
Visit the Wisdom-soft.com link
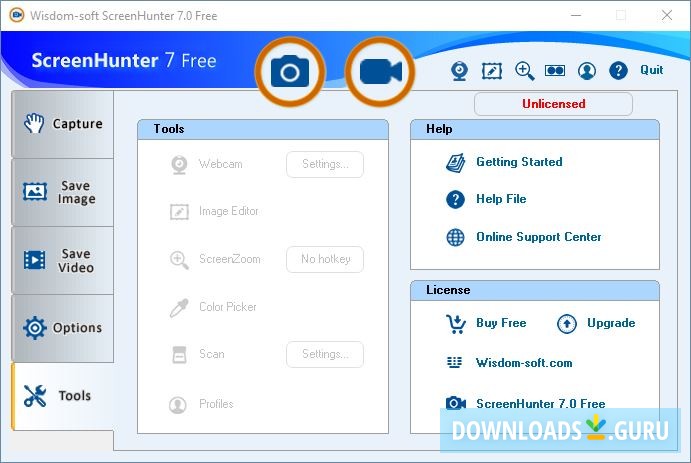point(524,363)
